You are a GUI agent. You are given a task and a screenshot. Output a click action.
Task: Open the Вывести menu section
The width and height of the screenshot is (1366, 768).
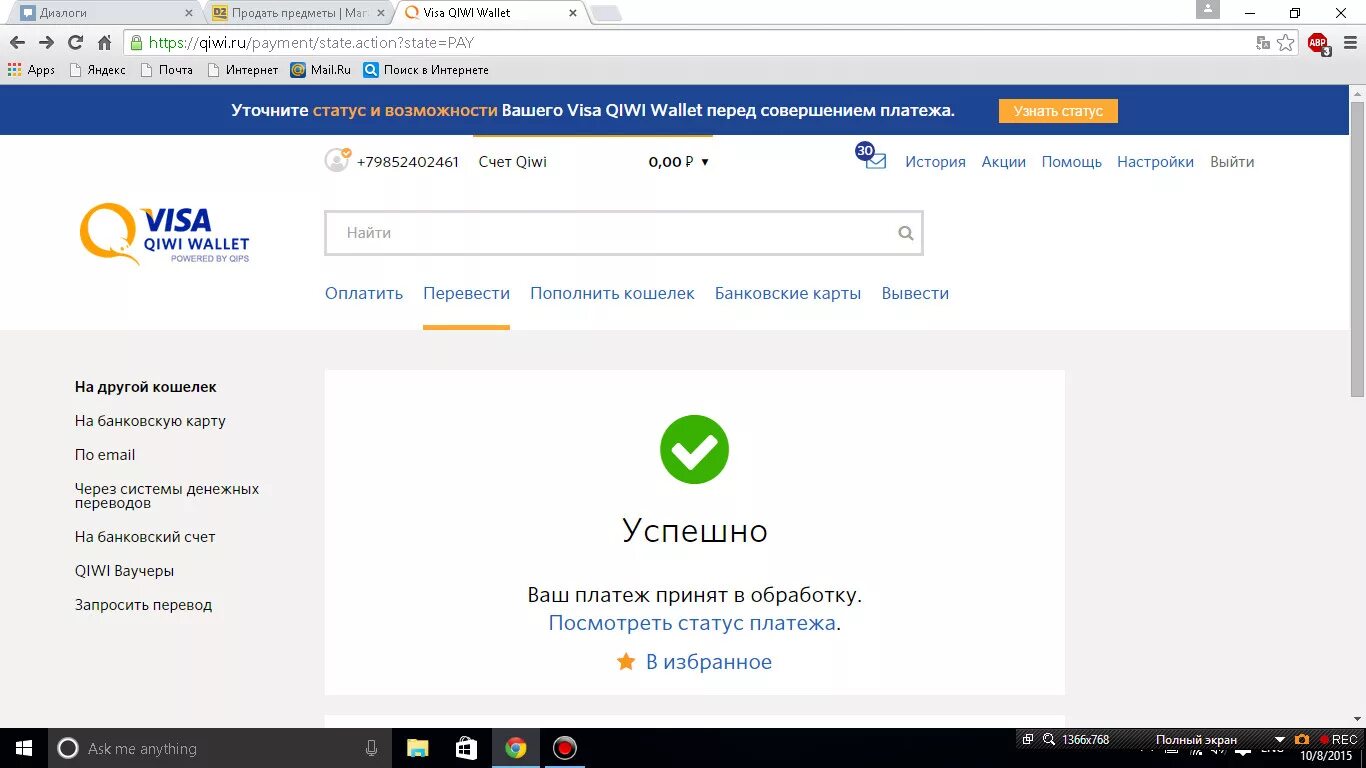coord(915,293)
